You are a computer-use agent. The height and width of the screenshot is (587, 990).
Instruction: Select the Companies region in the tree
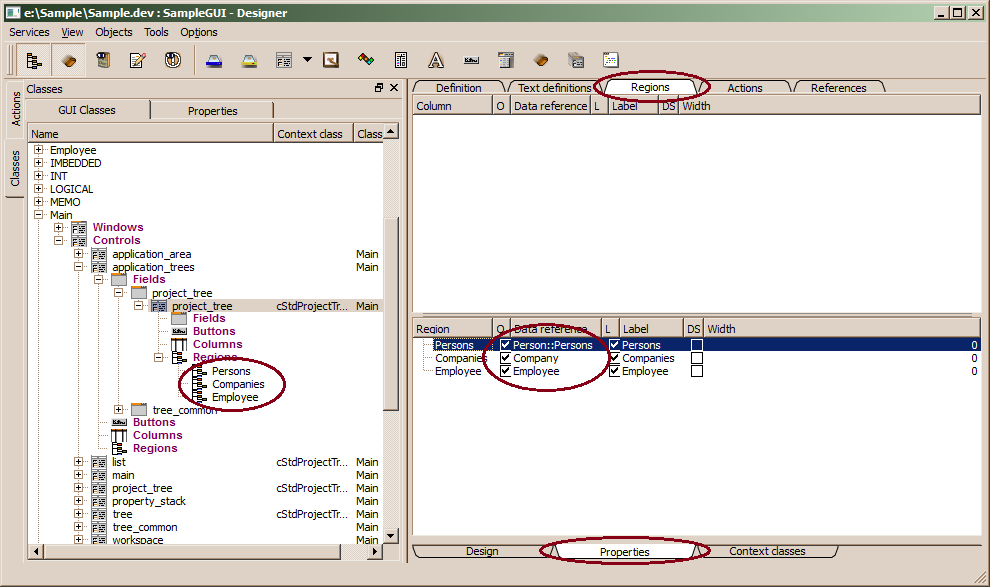238,384
